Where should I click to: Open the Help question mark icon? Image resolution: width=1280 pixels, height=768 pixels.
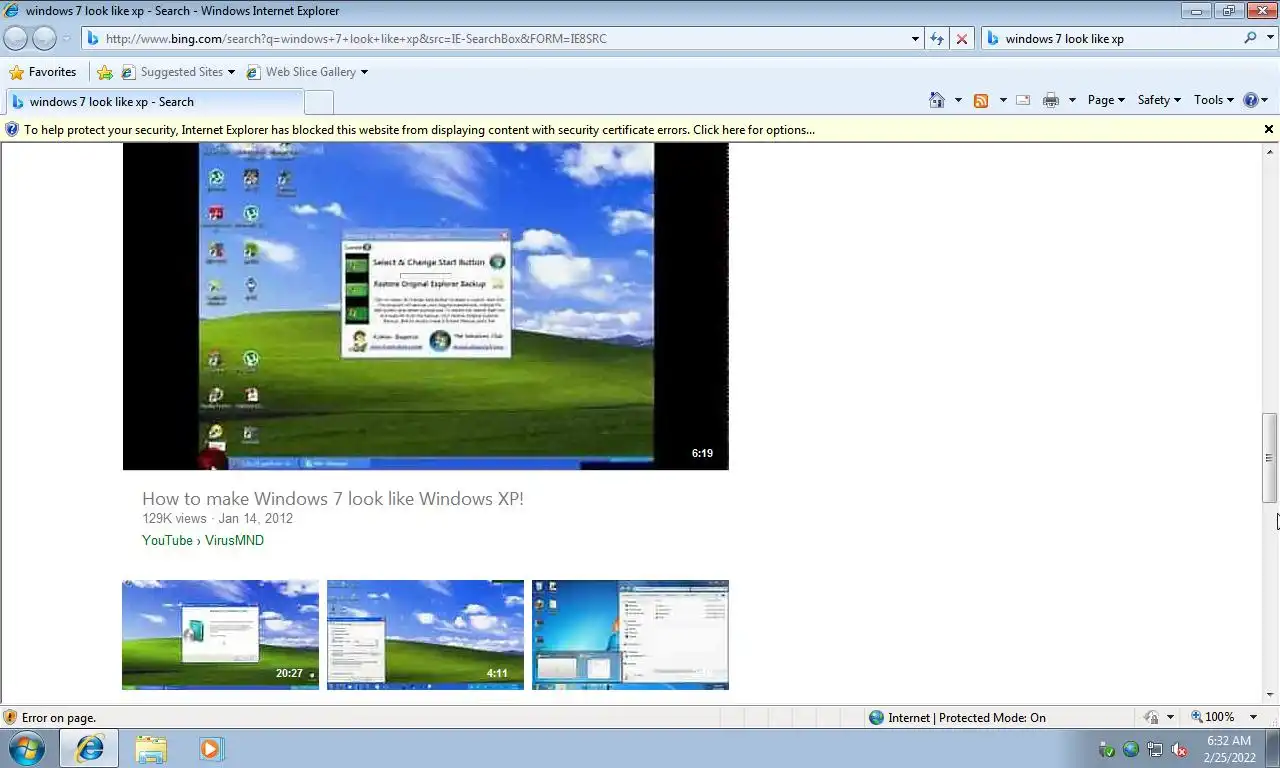click(1250, 100)
